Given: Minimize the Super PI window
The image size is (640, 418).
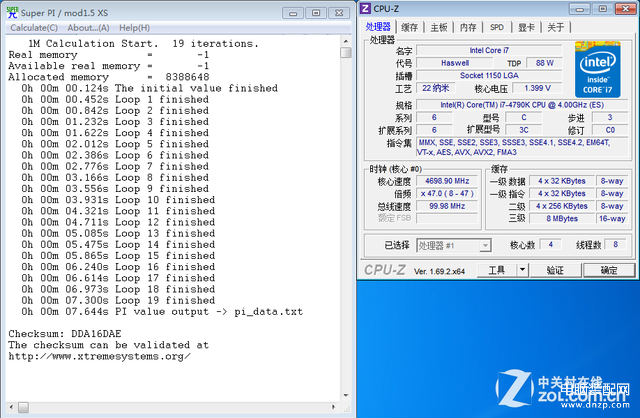Looking at the screenshot, I should tap(293, 13).
